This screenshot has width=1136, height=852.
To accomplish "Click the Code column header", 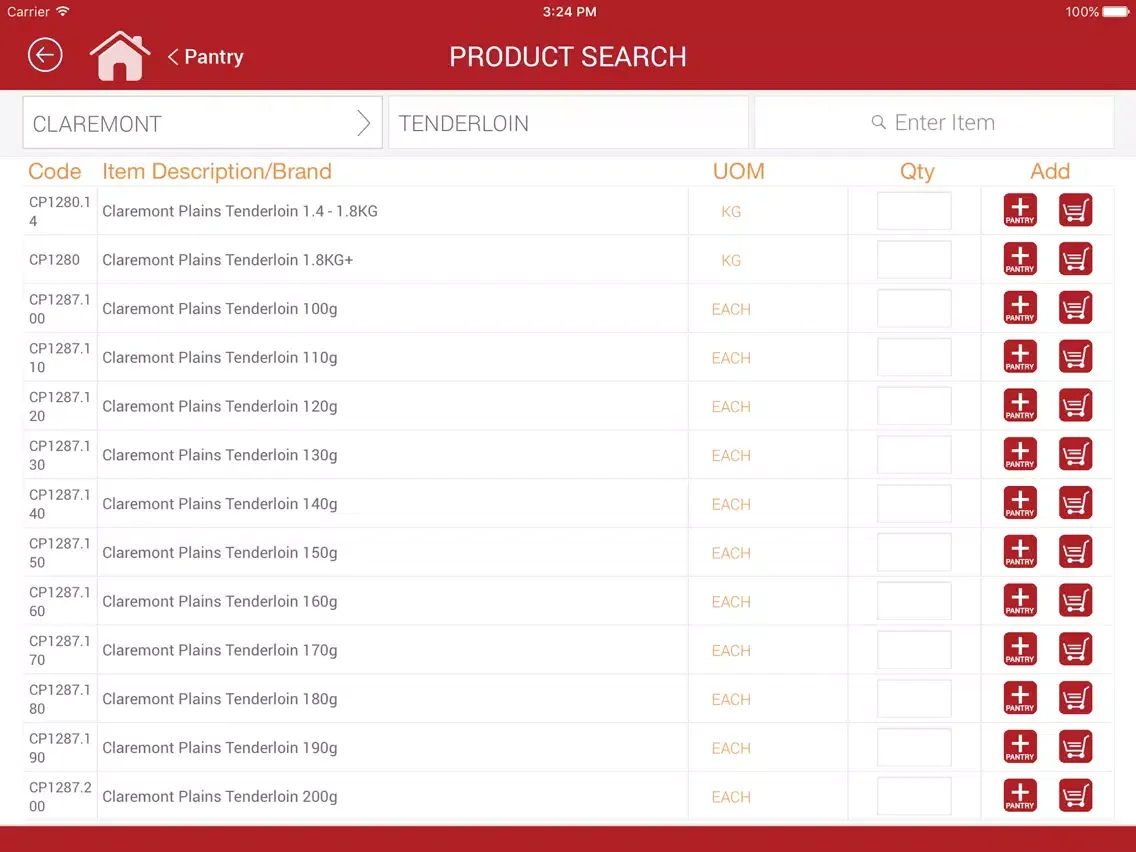I will coord(54,171).
